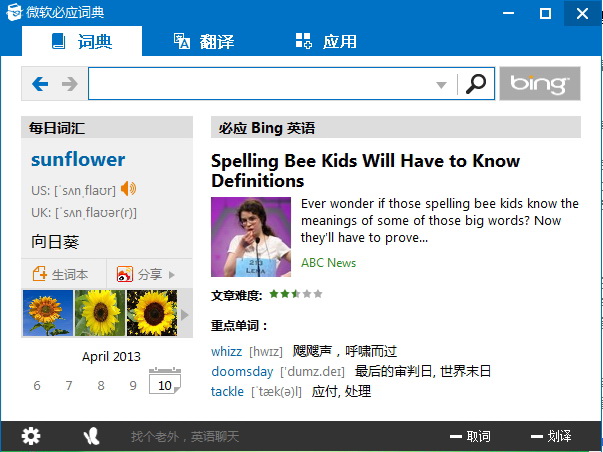The image size is (603, 452).
Task: Open the Spelling Bee Kids article headline
Action: tap(365, 171)
